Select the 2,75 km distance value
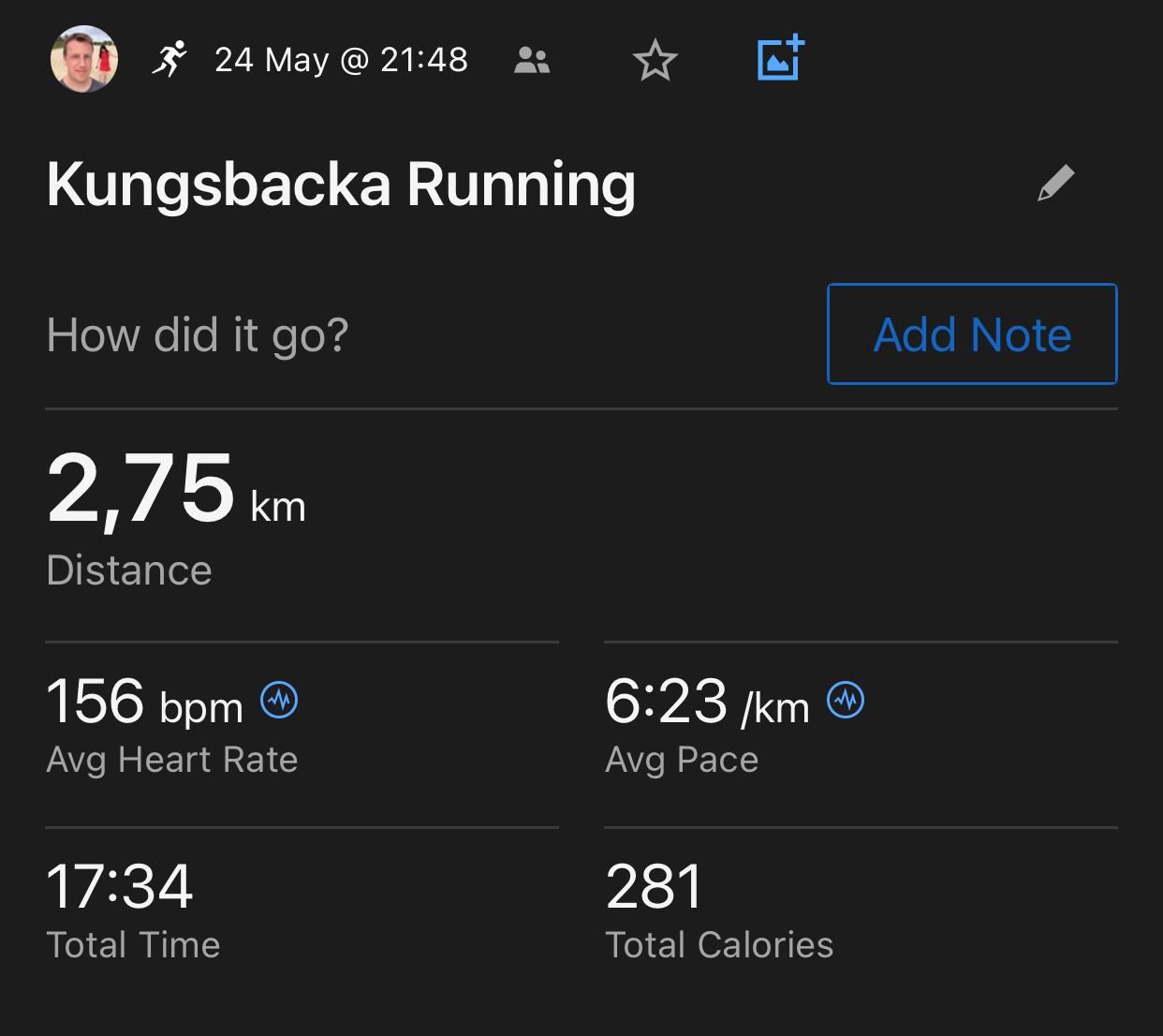Screen dimensions: 1163x1036 (x=176, y=488)
